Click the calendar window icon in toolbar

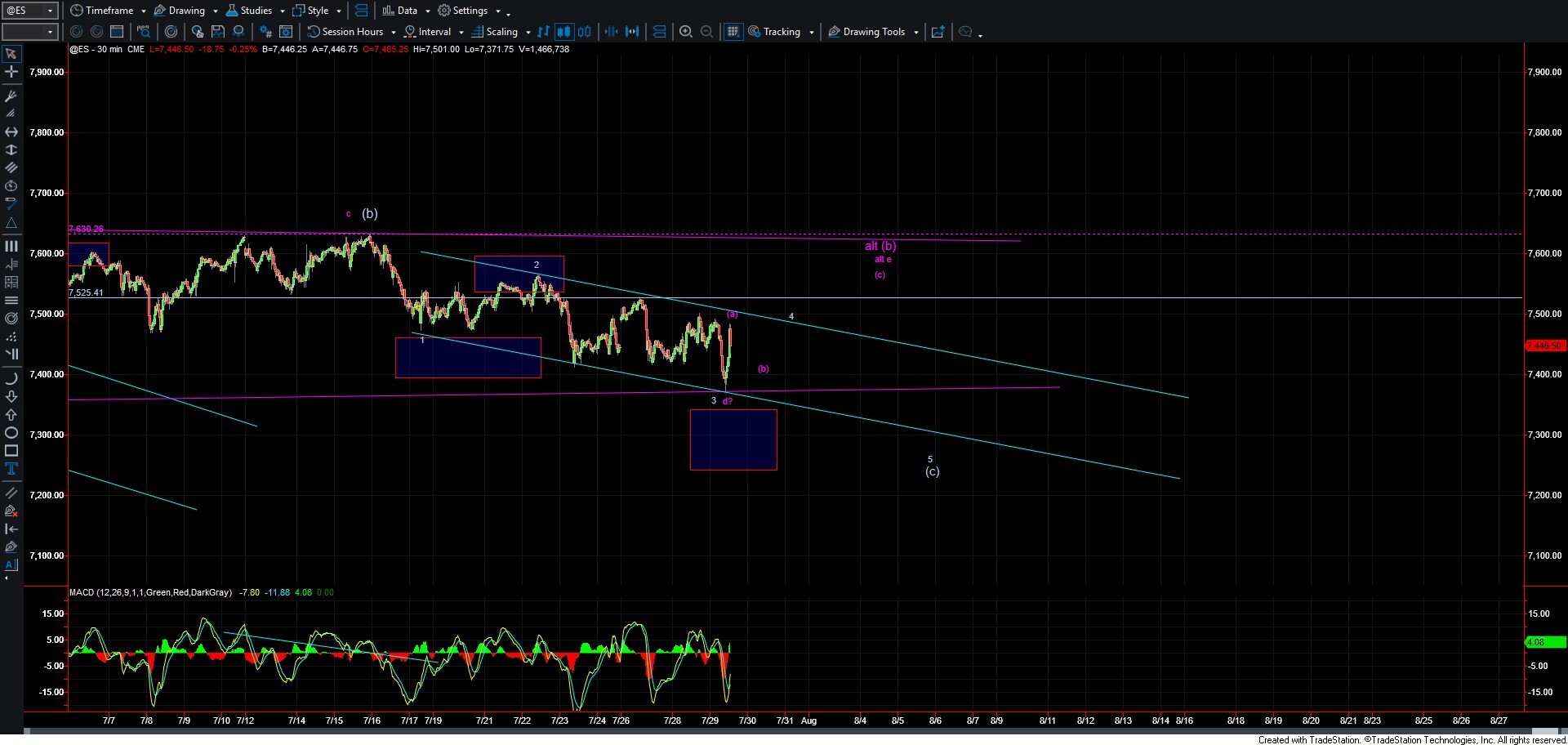click(117, 32)
